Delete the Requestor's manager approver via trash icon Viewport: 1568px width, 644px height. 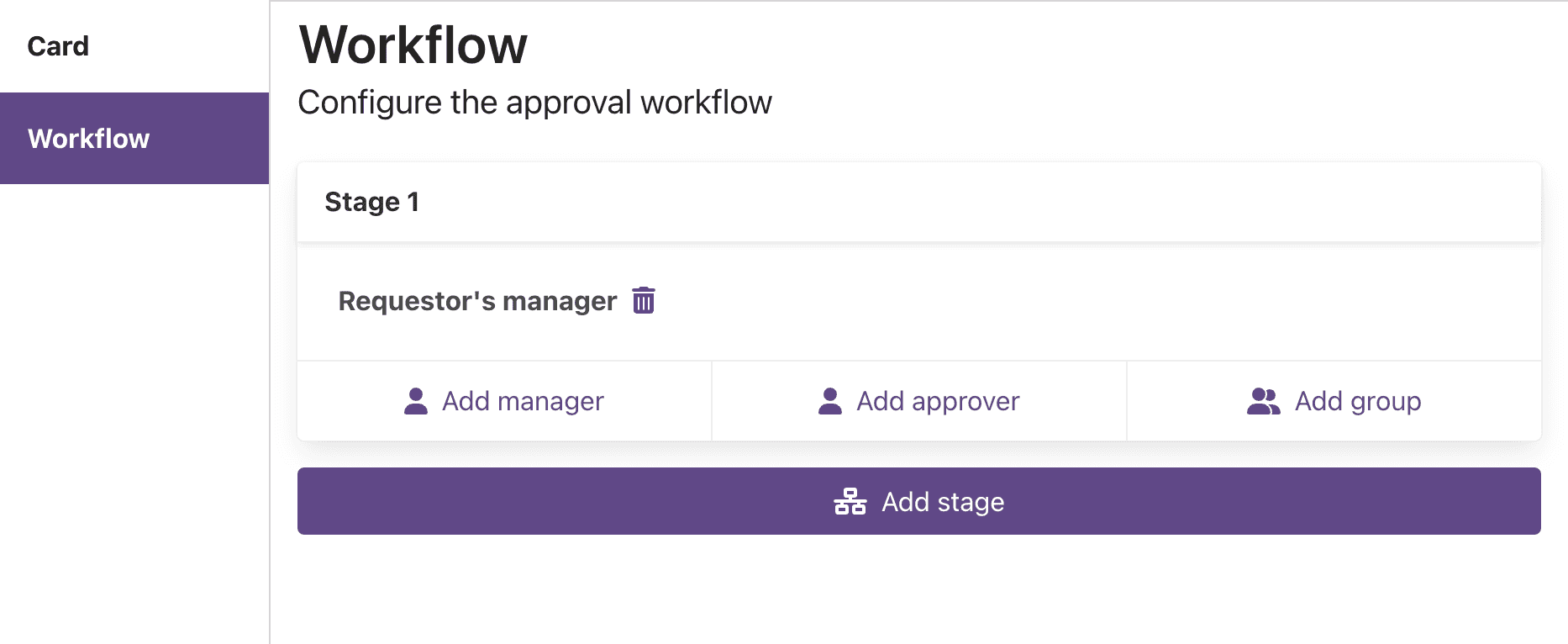pyautogui.click(x=644, y=300)
